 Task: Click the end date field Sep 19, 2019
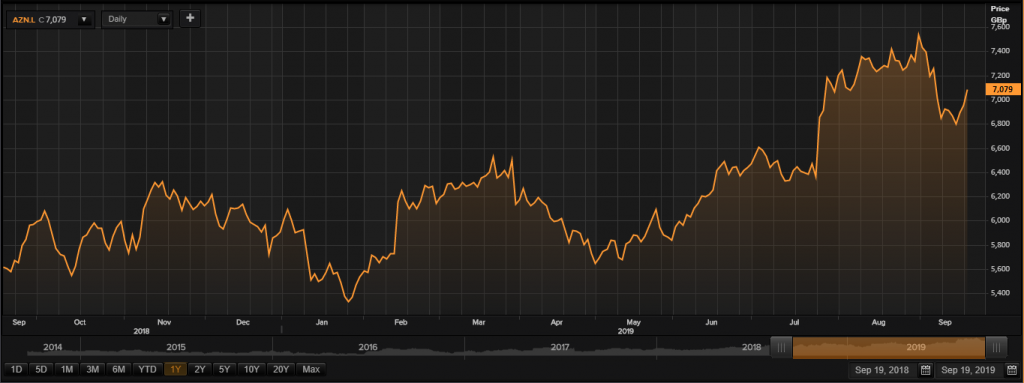[x=968, y=370]
